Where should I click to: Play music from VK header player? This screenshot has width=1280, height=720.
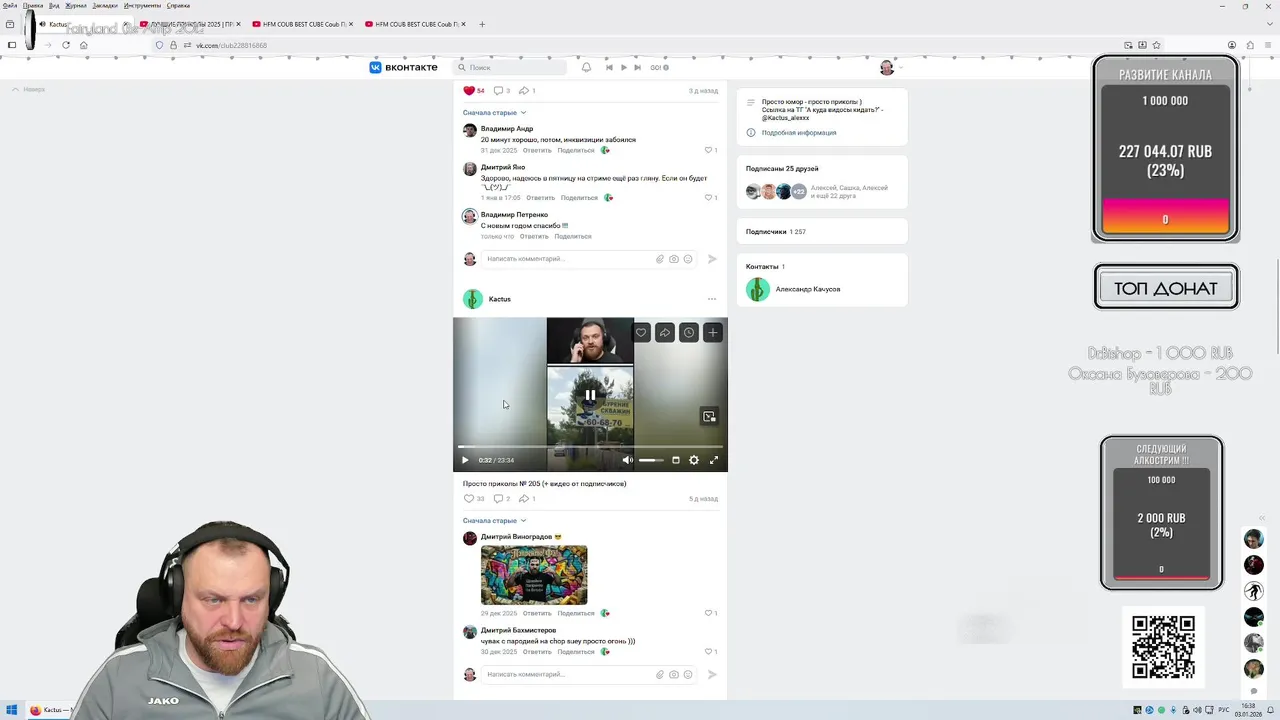click(623, 67)
